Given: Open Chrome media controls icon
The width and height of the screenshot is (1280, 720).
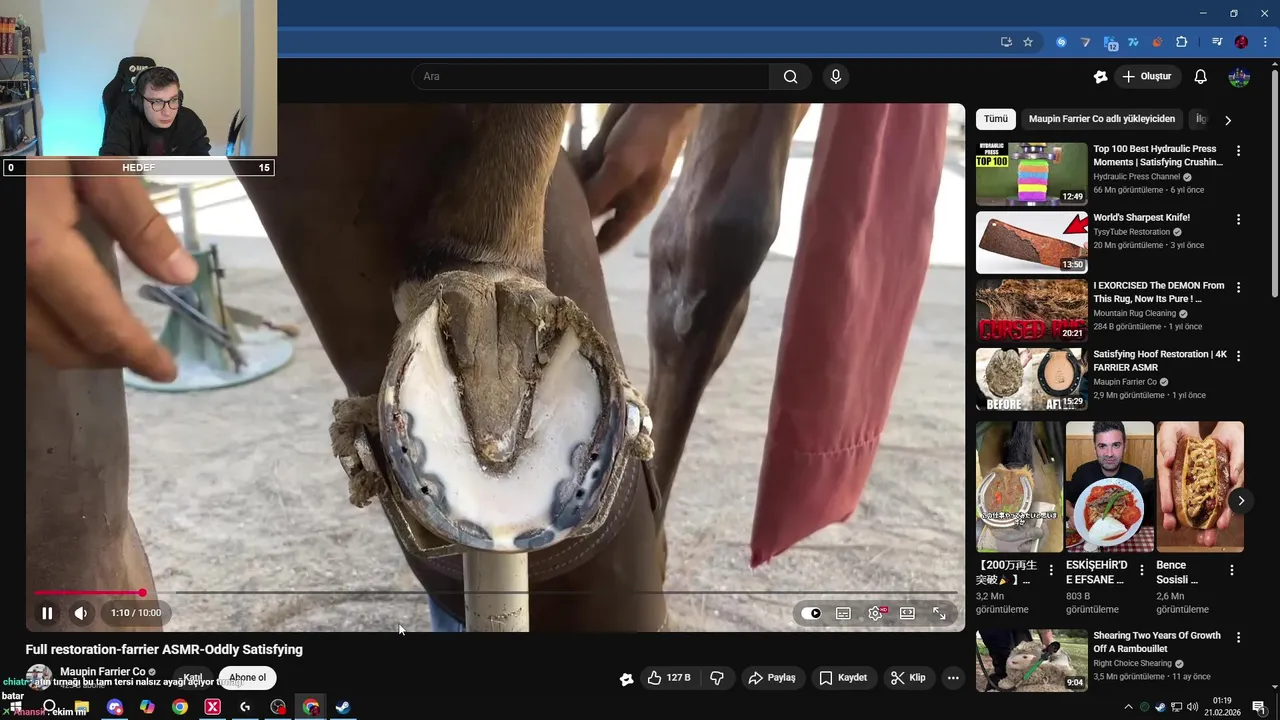Looking at the screenshot, I should [1217, 42].
